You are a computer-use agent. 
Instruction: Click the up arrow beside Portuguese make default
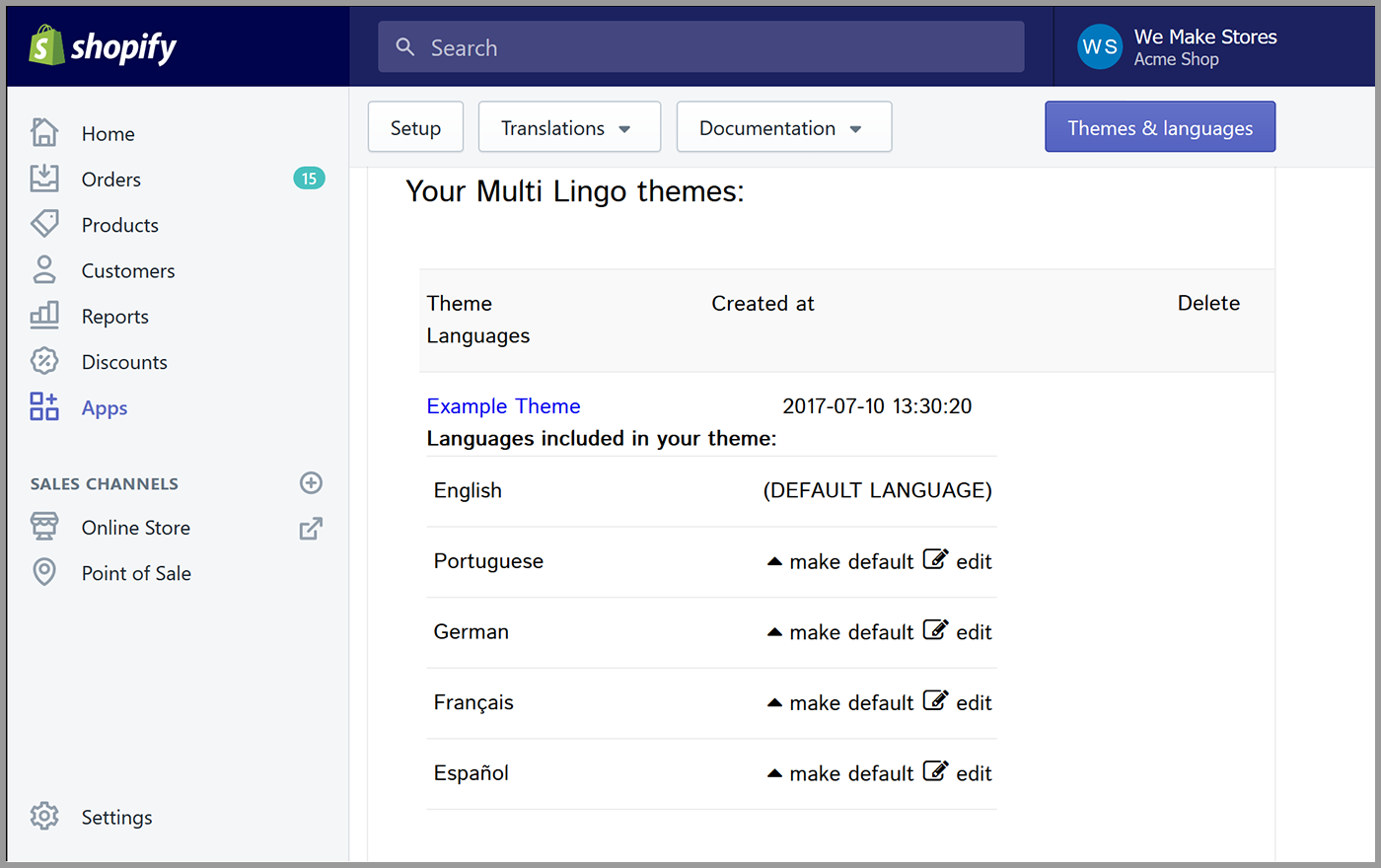pos(774,561)
